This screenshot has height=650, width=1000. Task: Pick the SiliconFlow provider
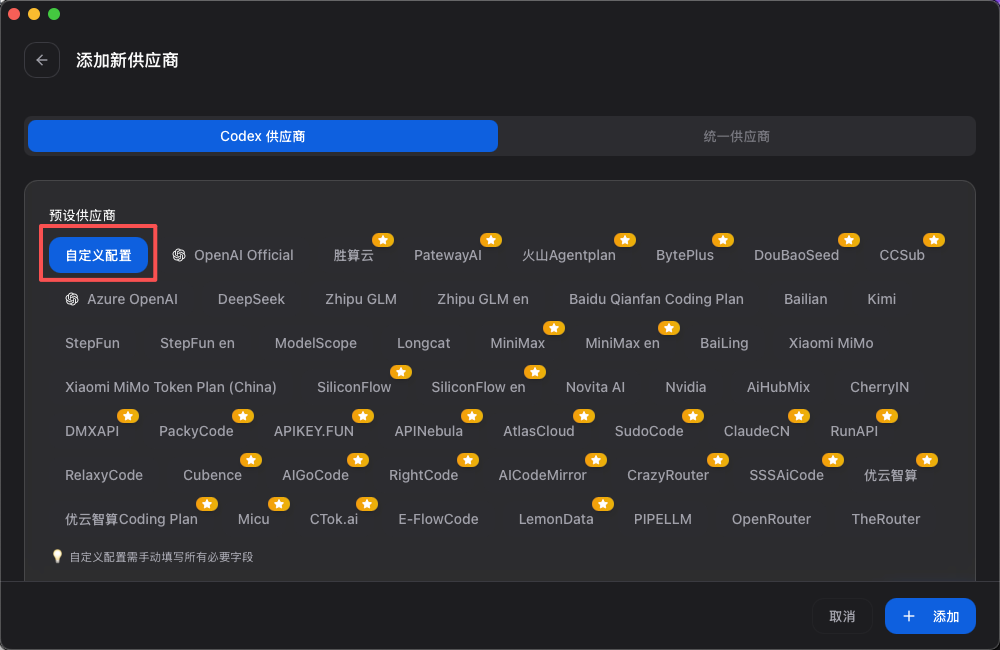(354, 387)
